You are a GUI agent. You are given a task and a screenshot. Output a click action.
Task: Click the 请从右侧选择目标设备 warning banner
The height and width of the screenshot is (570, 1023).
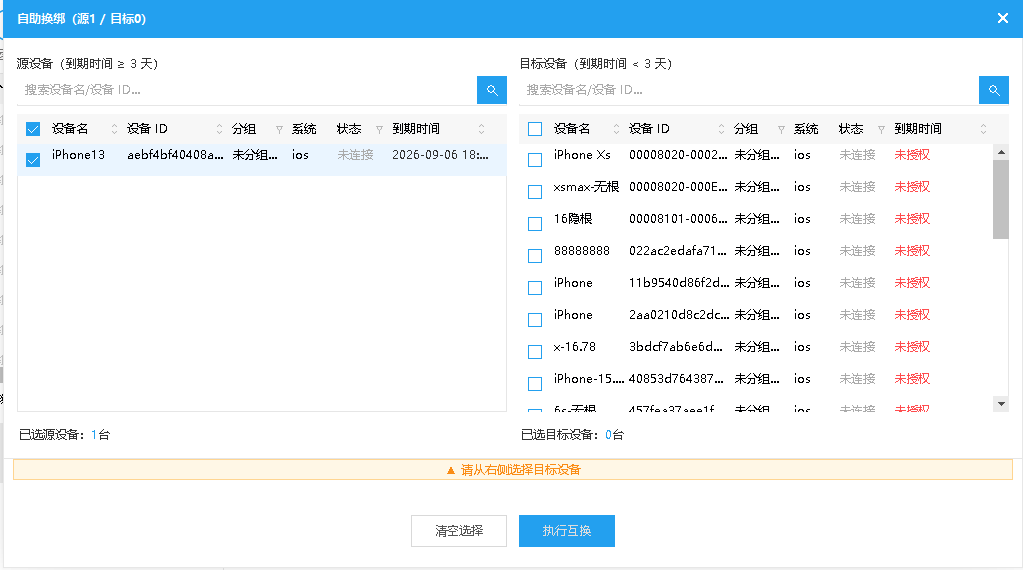click(x=513, y=470)
